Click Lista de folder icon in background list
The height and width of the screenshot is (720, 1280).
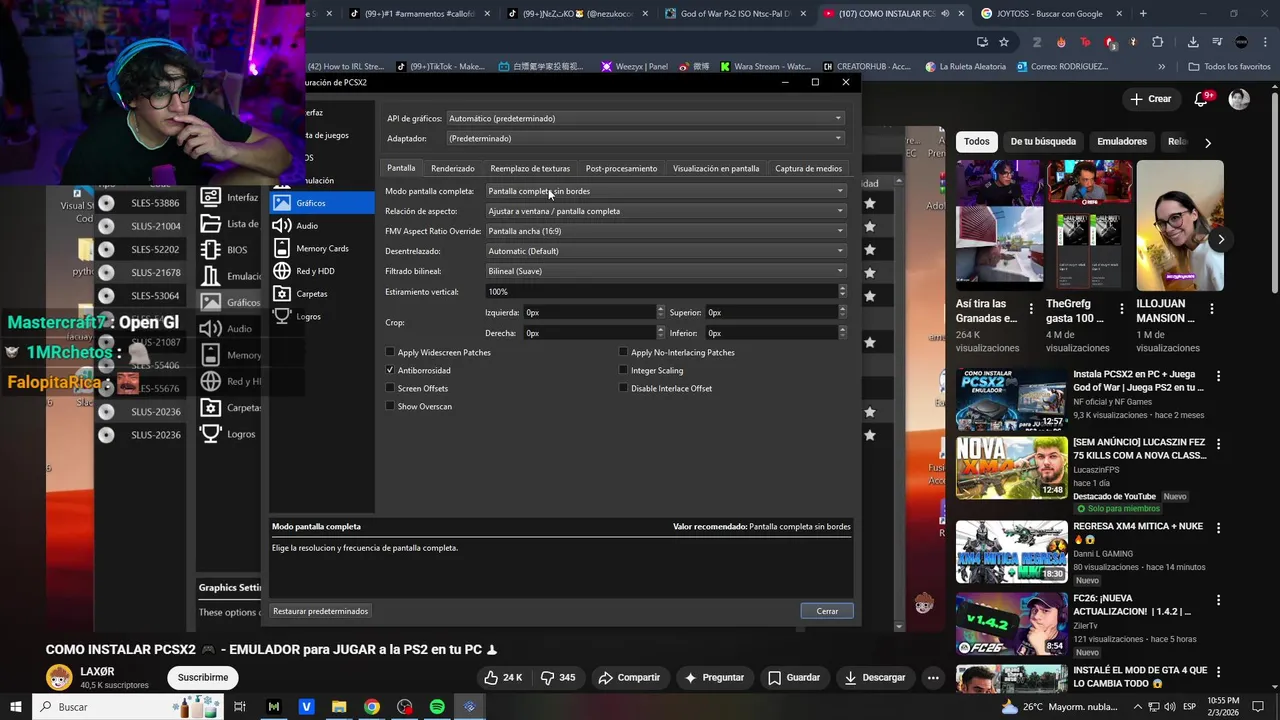tap(210, 224)
